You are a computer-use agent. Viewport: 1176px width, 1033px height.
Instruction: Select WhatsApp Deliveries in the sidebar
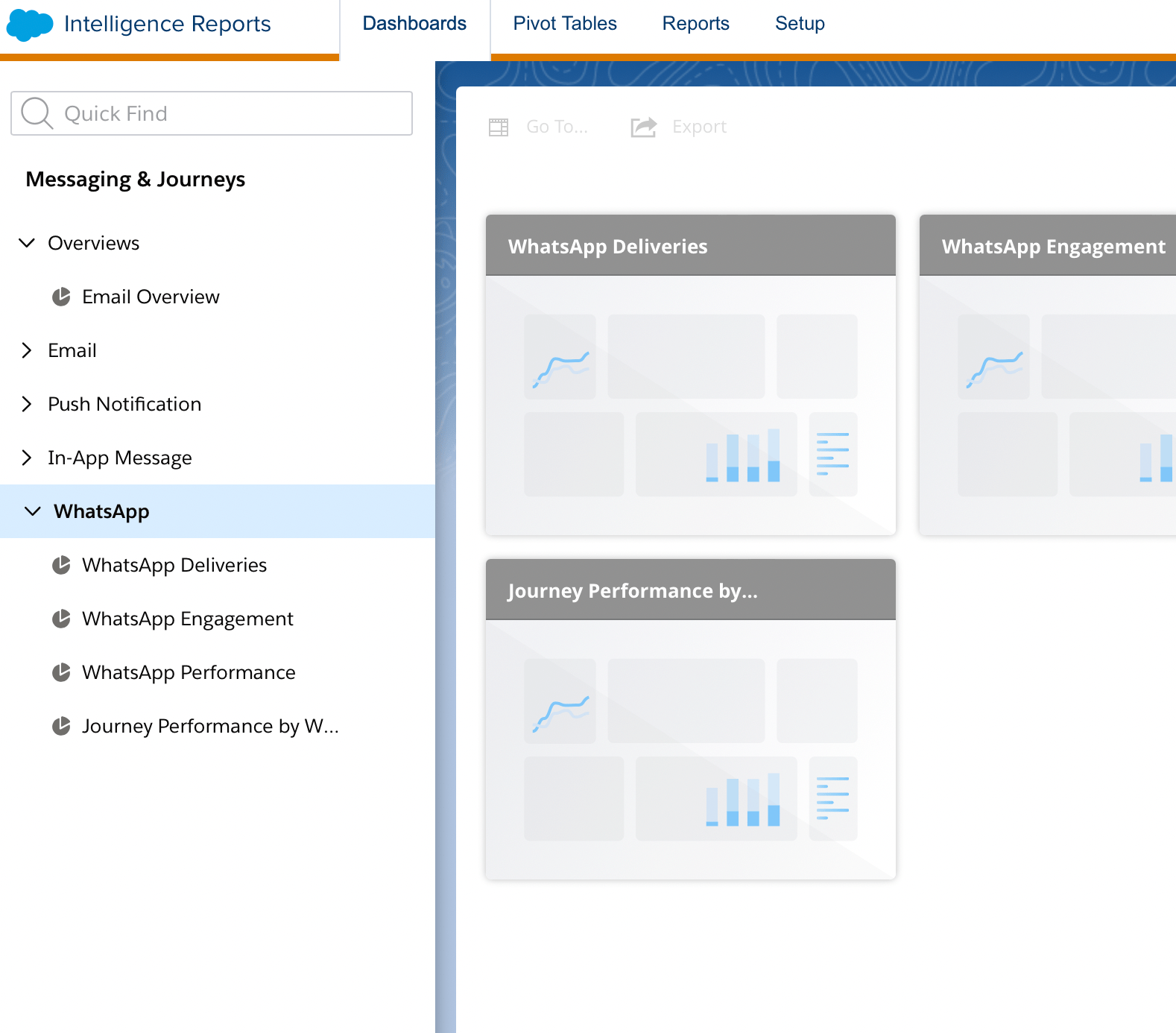pyautogui.click(x=174, y=565)
